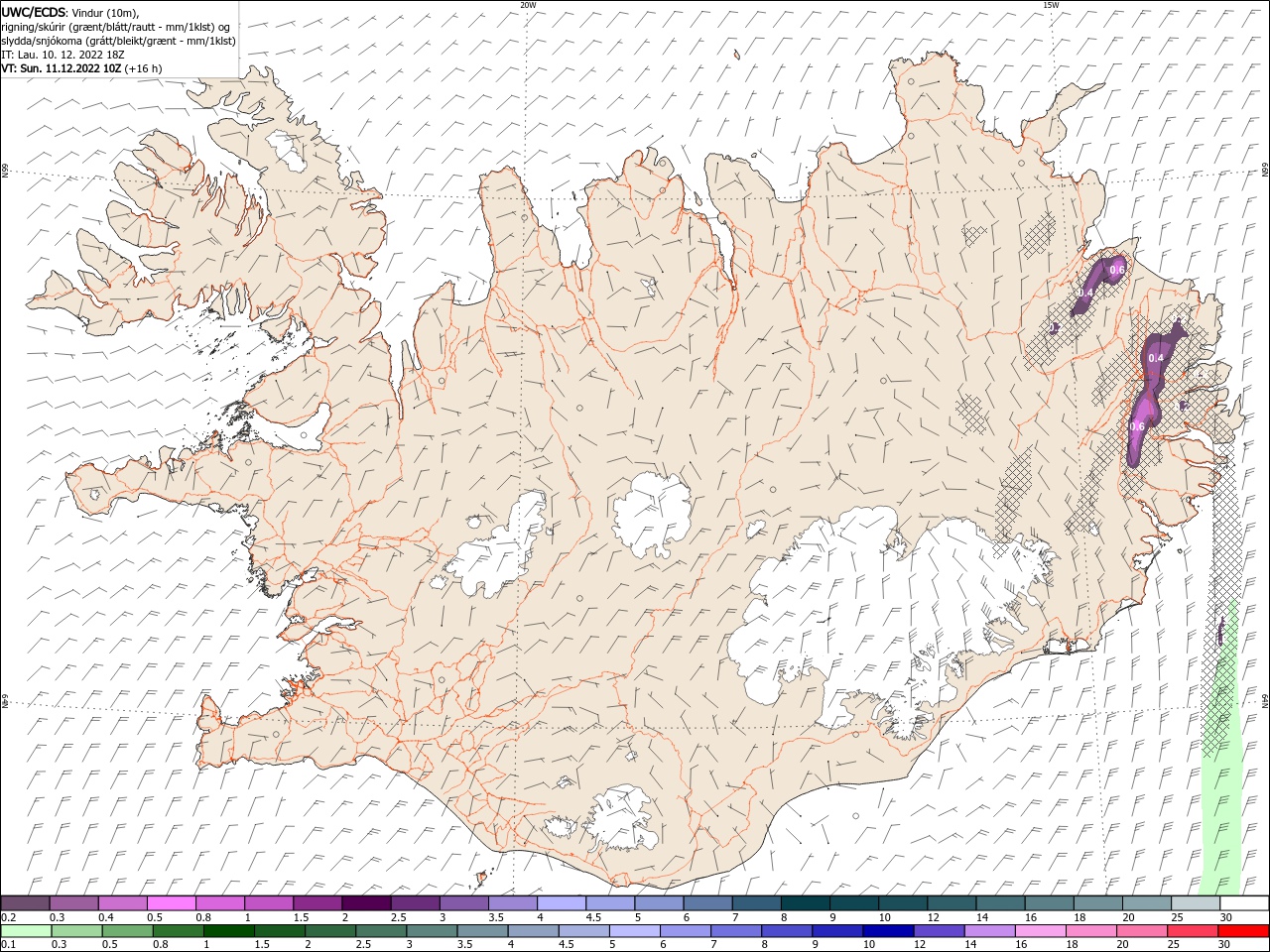The height and width of the screenshot is (952, 1270).
Task: Click the pale grey snow swatch between 25 and 30
Action: 1196,903
